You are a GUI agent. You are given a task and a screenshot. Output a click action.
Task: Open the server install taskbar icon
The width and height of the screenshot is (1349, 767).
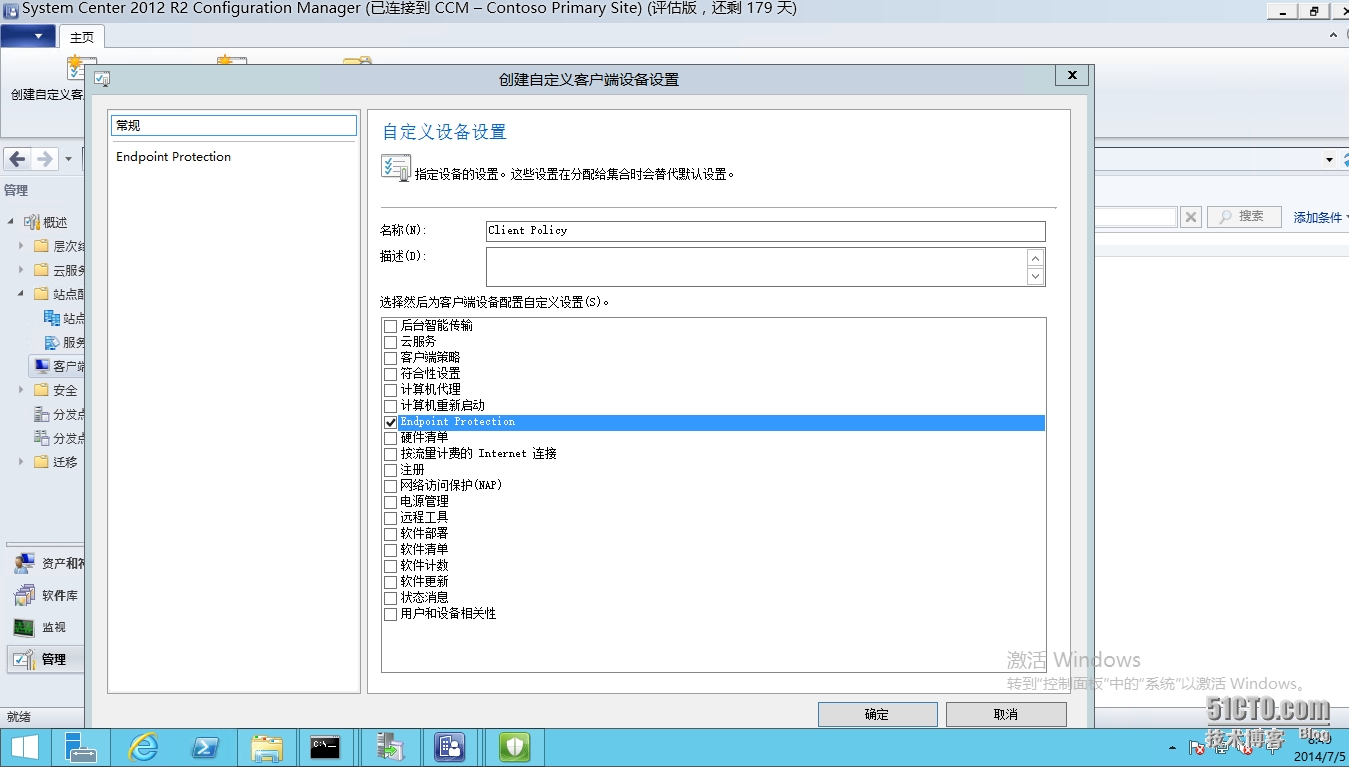[390, 747]
